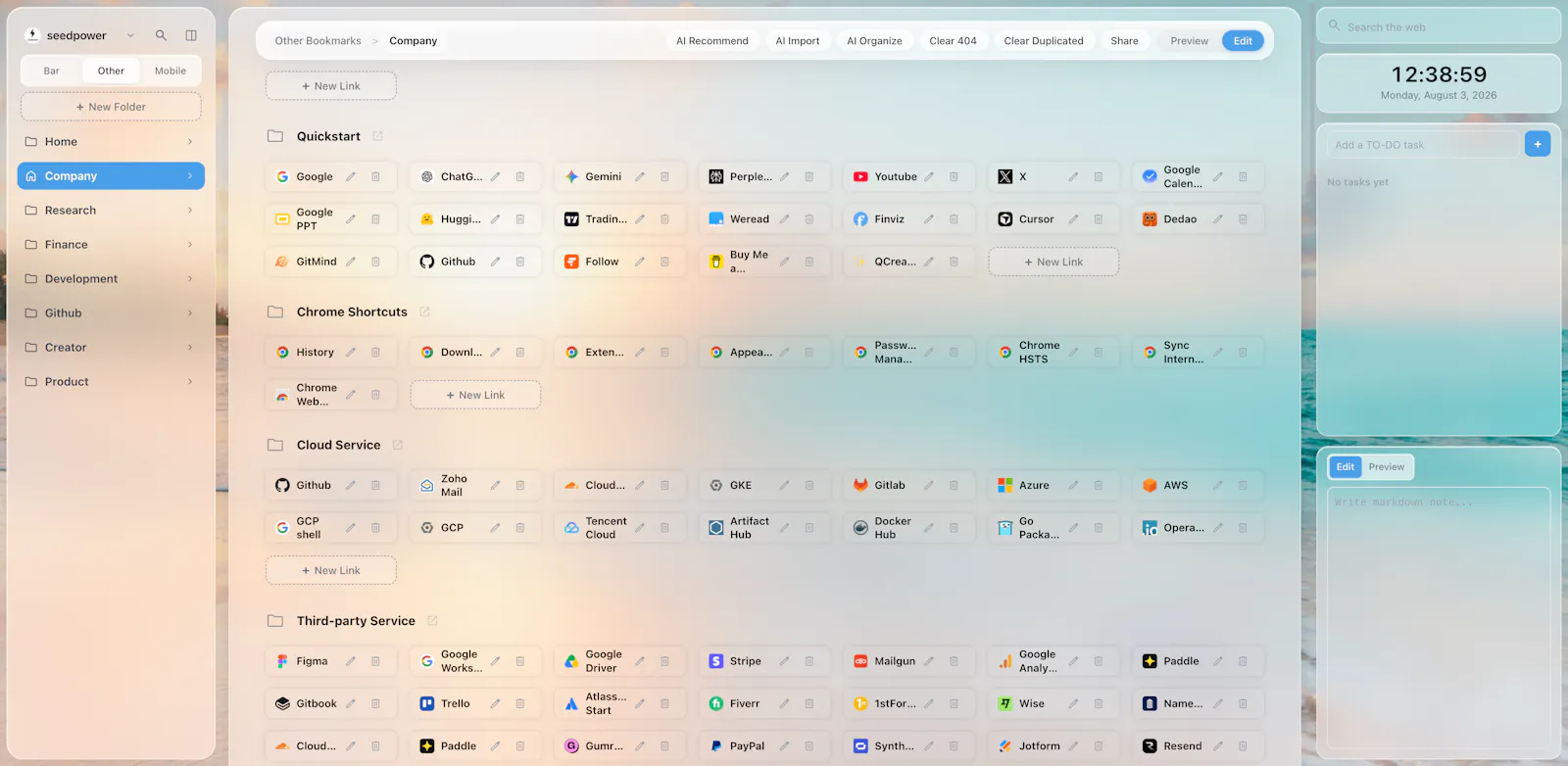Add a New Link in Chrome Shortcuts
The image size is (1568, 766).
pyautogui.click(x=475, y=396)
